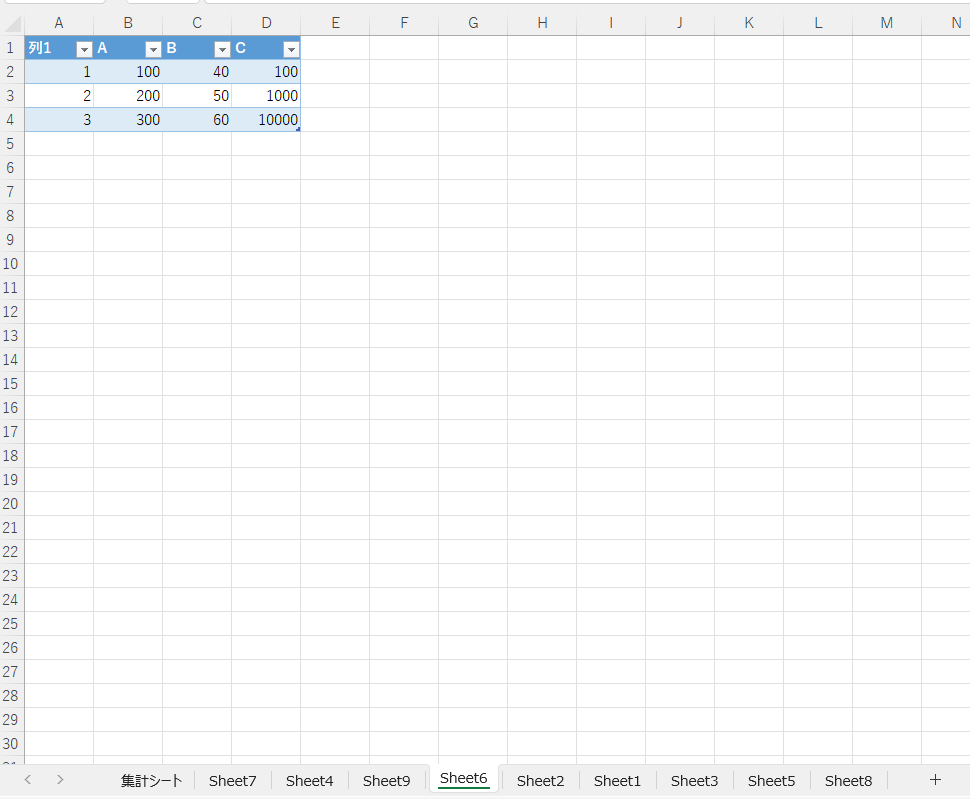Click the table resize handle at bottom-right corner

coord(298,129)
